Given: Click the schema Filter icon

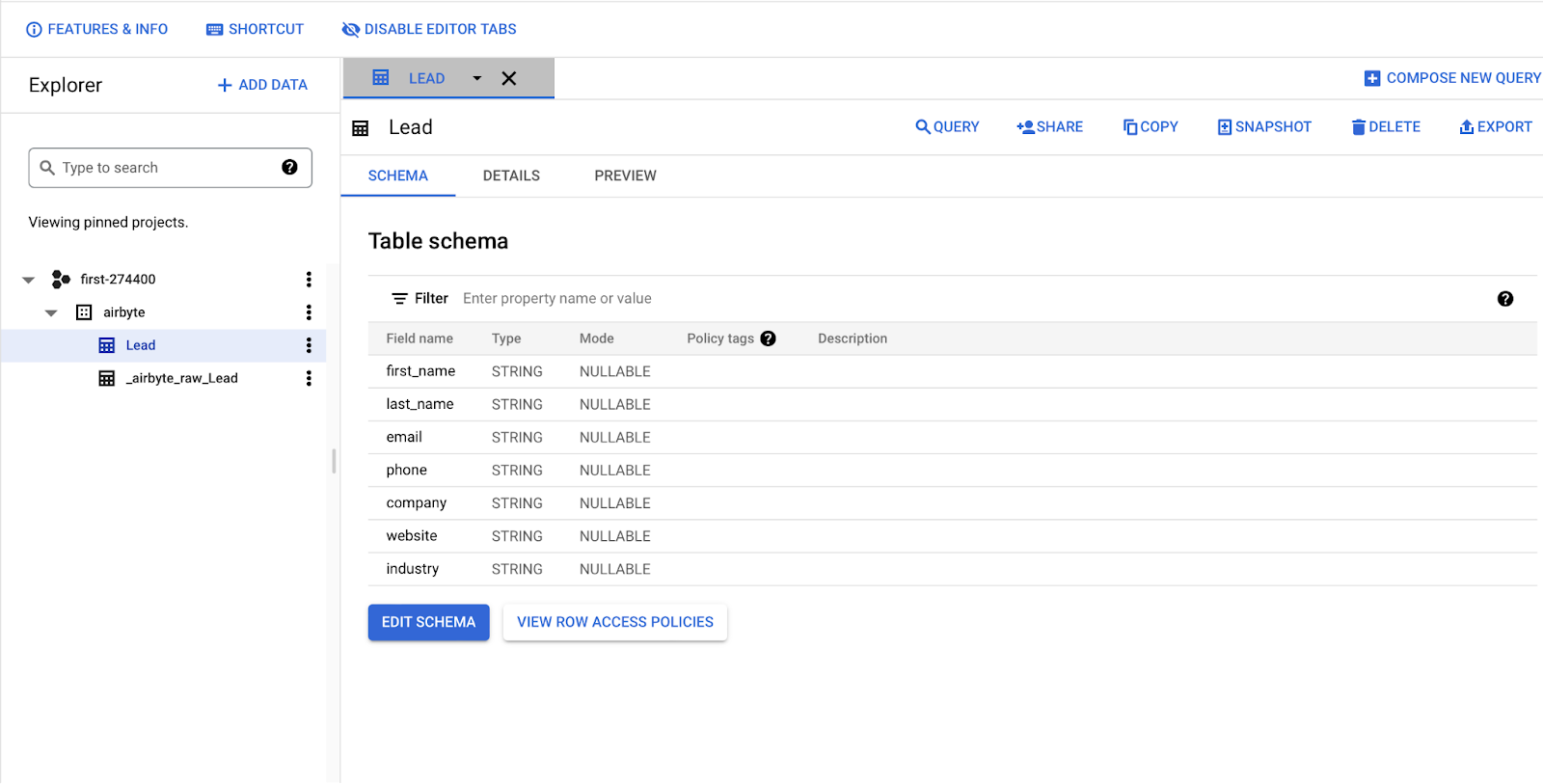Looking at the screenshot, I should (399, 299).
